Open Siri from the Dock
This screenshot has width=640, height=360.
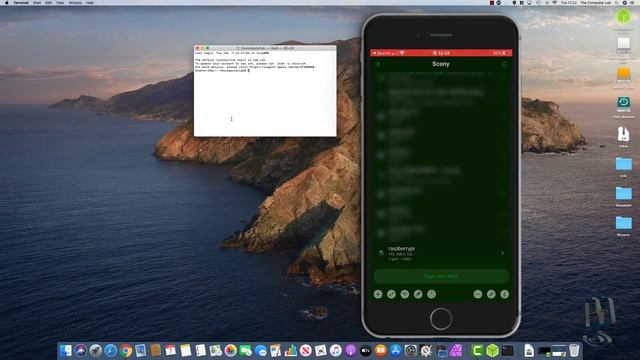tap(81, 350)
